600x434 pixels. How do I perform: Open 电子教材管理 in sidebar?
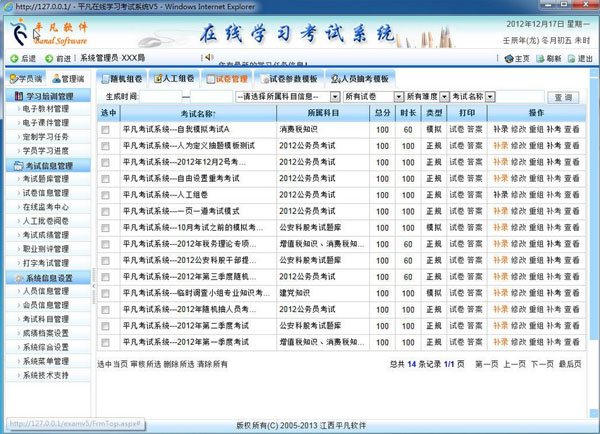point(46,109)
